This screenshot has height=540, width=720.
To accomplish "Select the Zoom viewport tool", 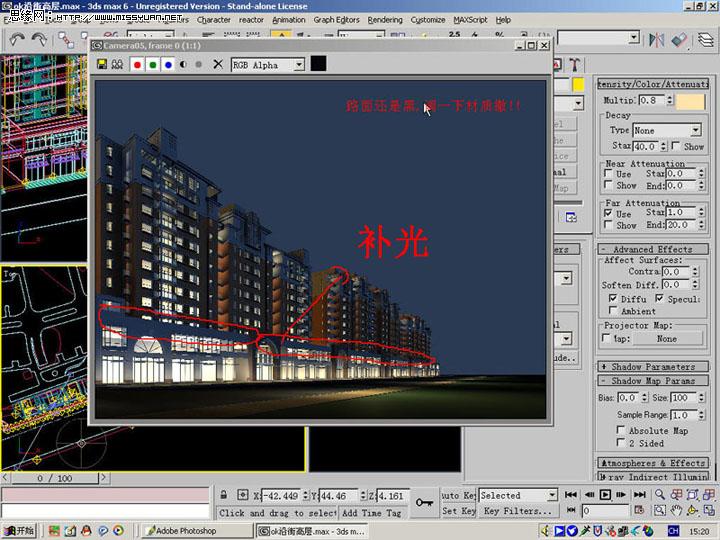I will pos(660,495).
